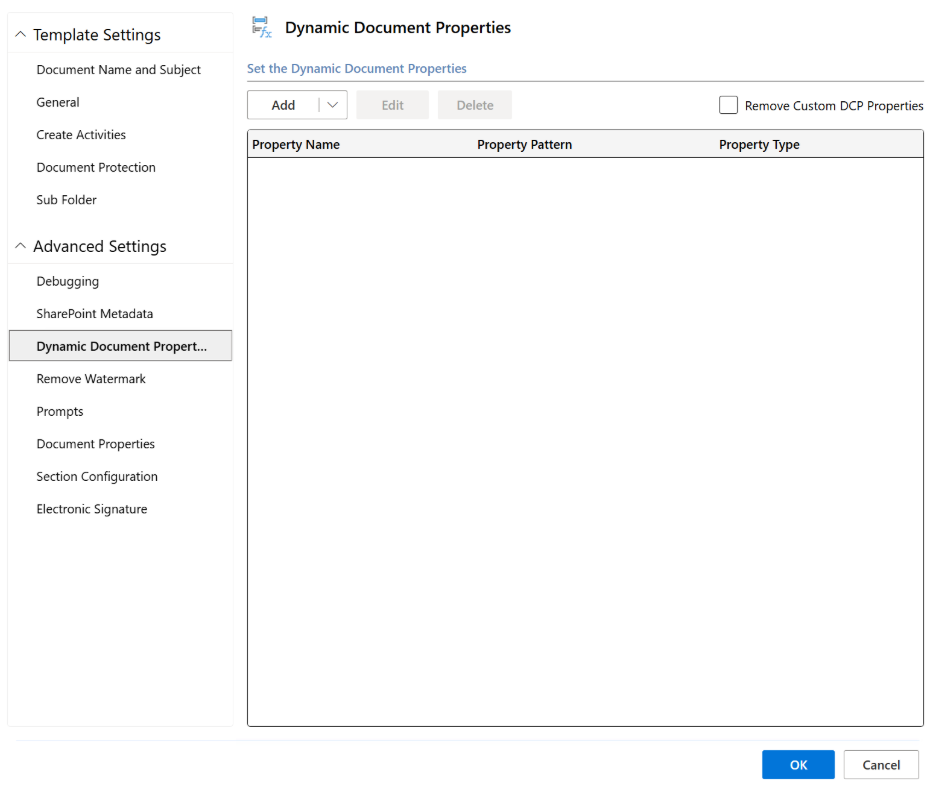The image size is (936, 787).
Task: Collapse the Advanced Settings section
Action: 21,247
